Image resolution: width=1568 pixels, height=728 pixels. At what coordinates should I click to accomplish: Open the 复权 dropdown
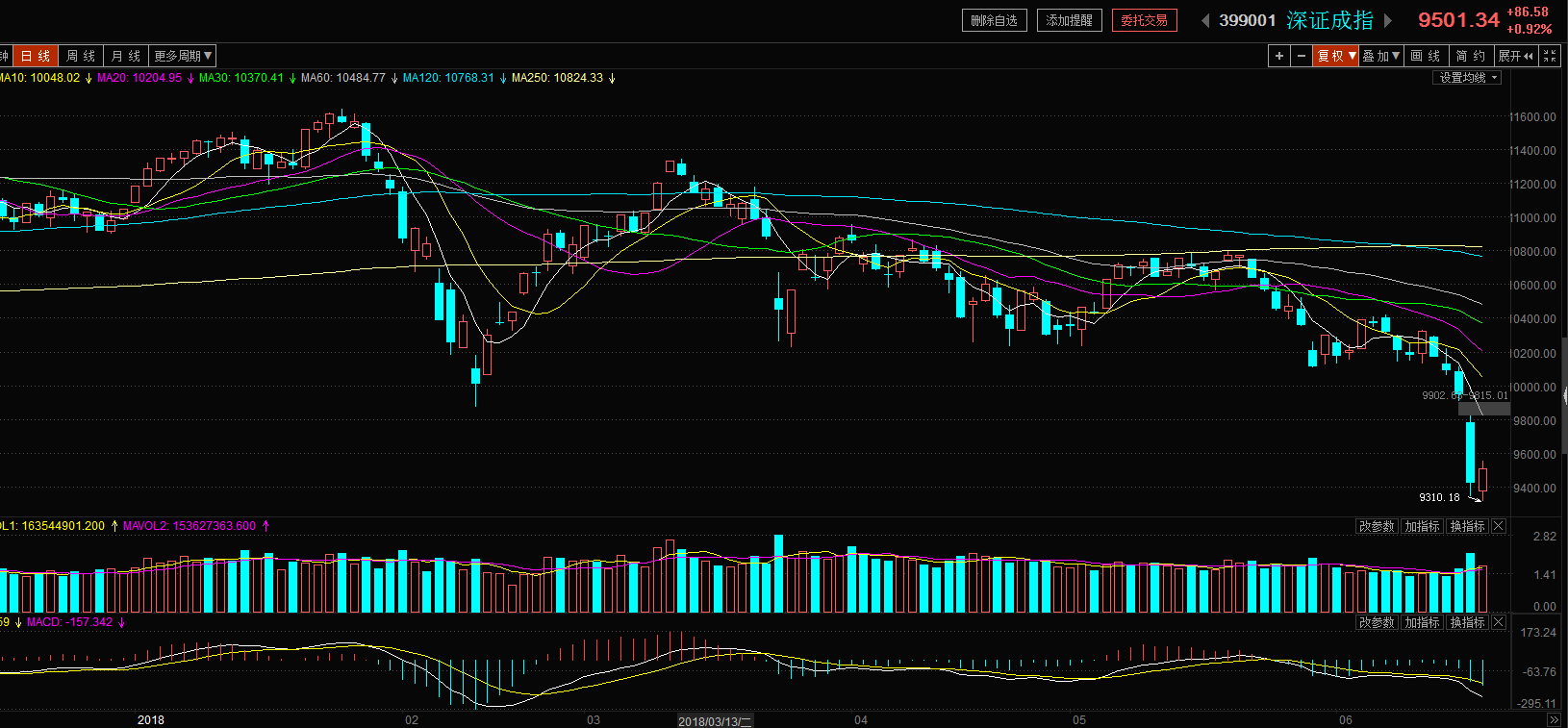pyautogui.click(x=1336, y=56)
